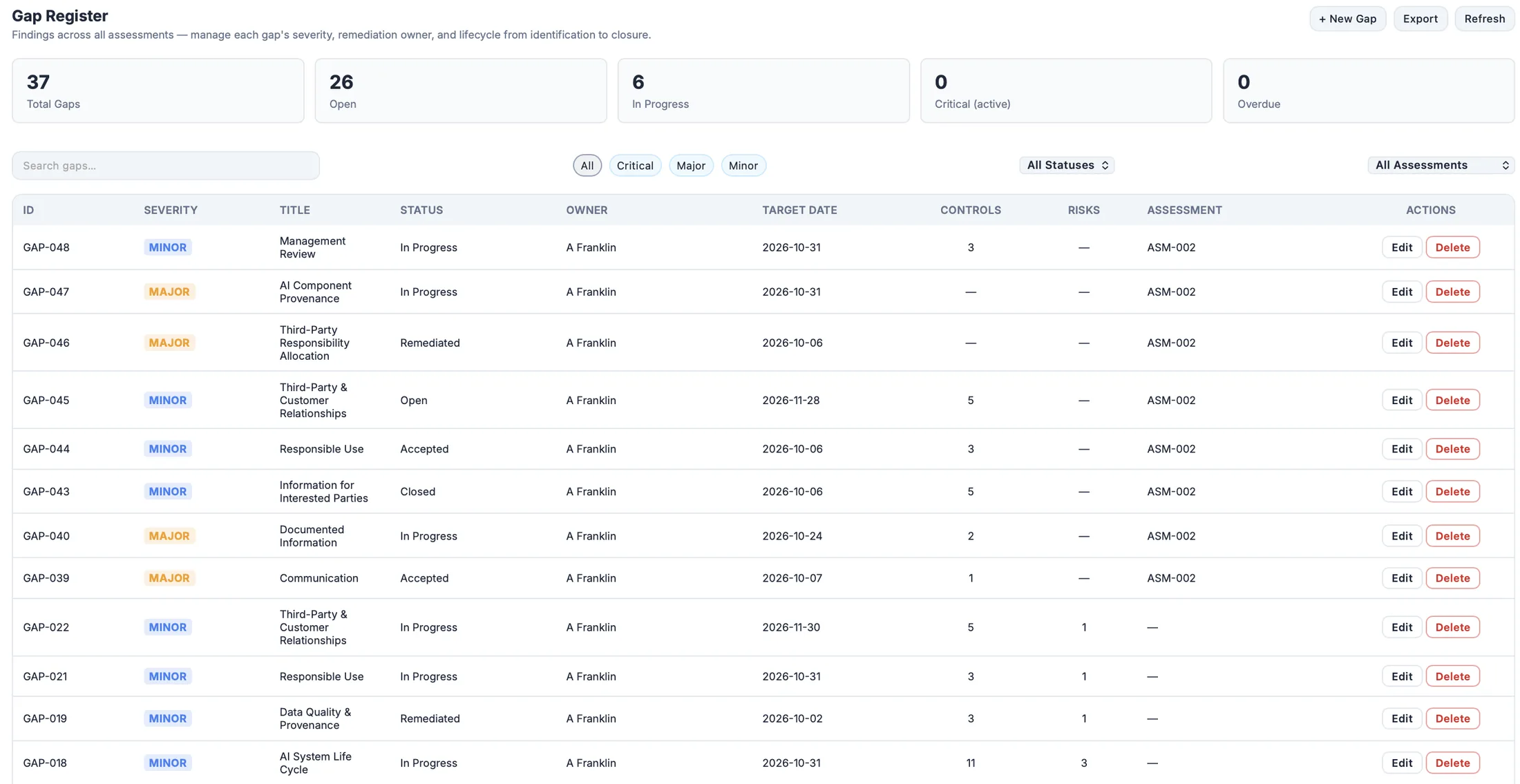This screenshot has height=784, width=1520.
Task: Click the Overdue summary card
Action: pos(1369,90)
